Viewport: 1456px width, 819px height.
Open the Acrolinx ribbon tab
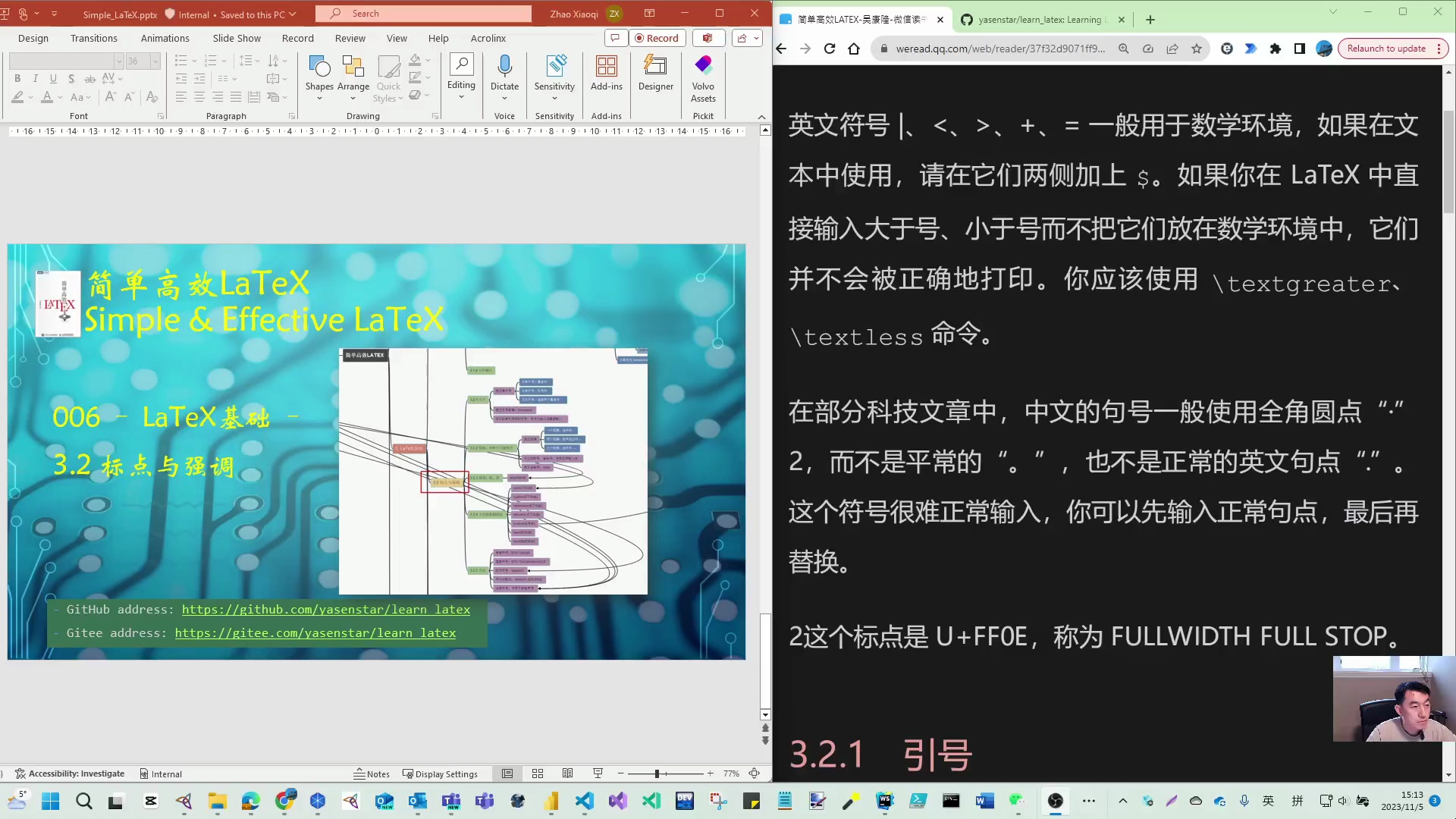pyautogui.click(x=488, y=38)
